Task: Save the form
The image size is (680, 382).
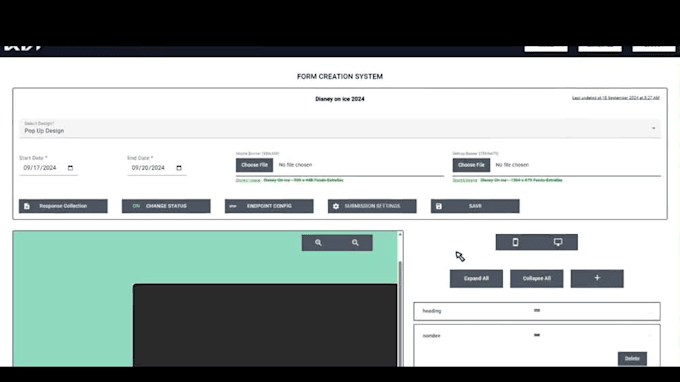Action: point(475,206)
